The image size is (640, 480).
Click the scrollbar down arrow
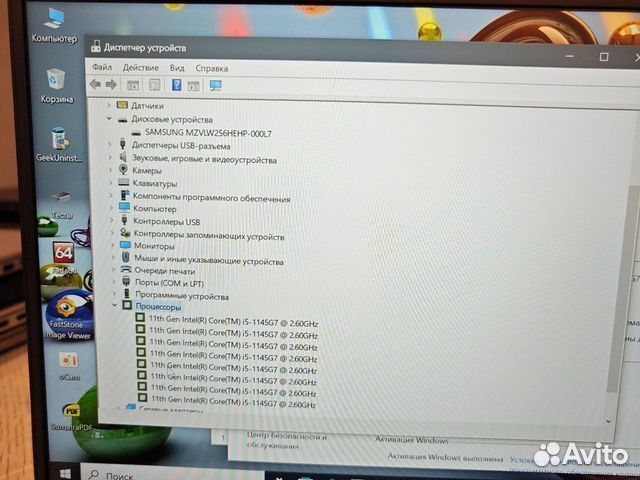pos(609,421)
